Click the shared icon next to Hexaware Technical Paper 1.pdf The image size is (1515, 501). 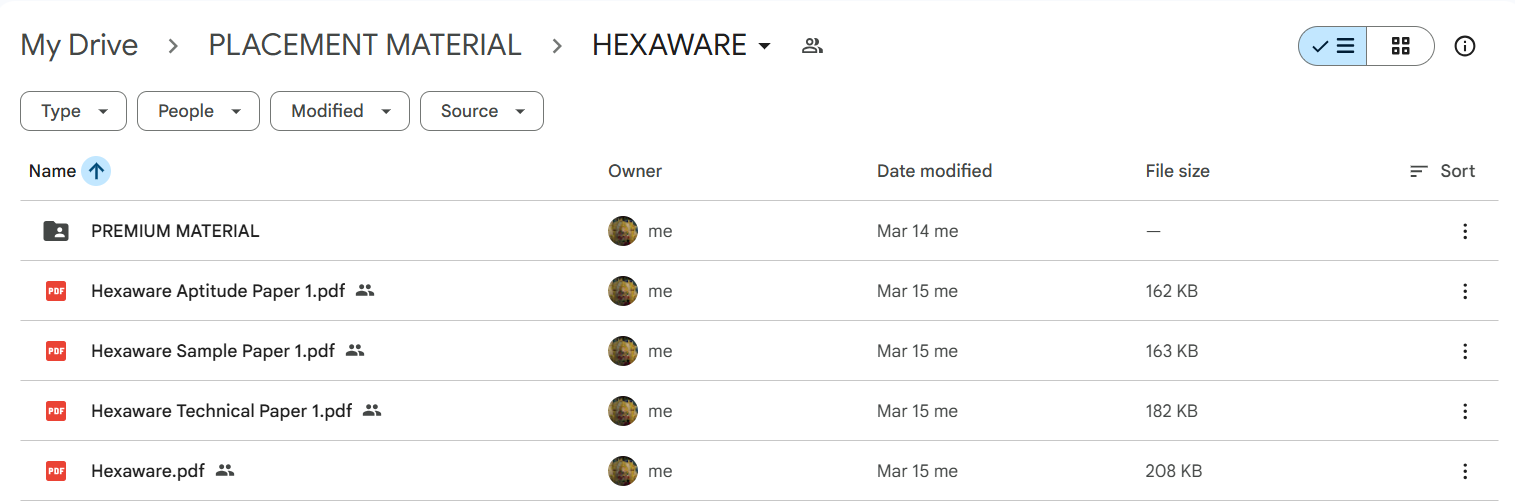point(372,411)
